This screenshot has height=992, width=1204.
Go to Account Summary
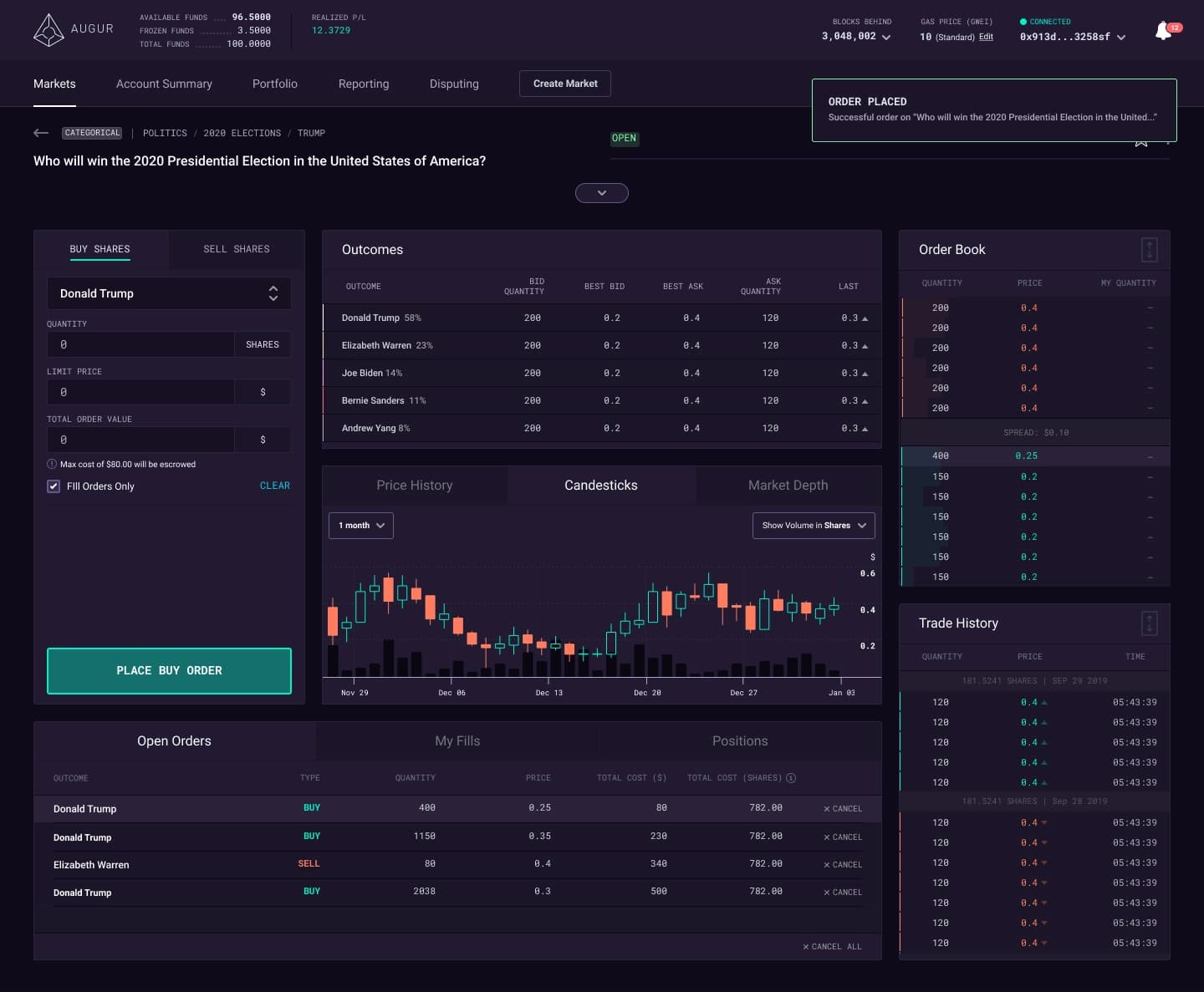click(x=164, y=84)
